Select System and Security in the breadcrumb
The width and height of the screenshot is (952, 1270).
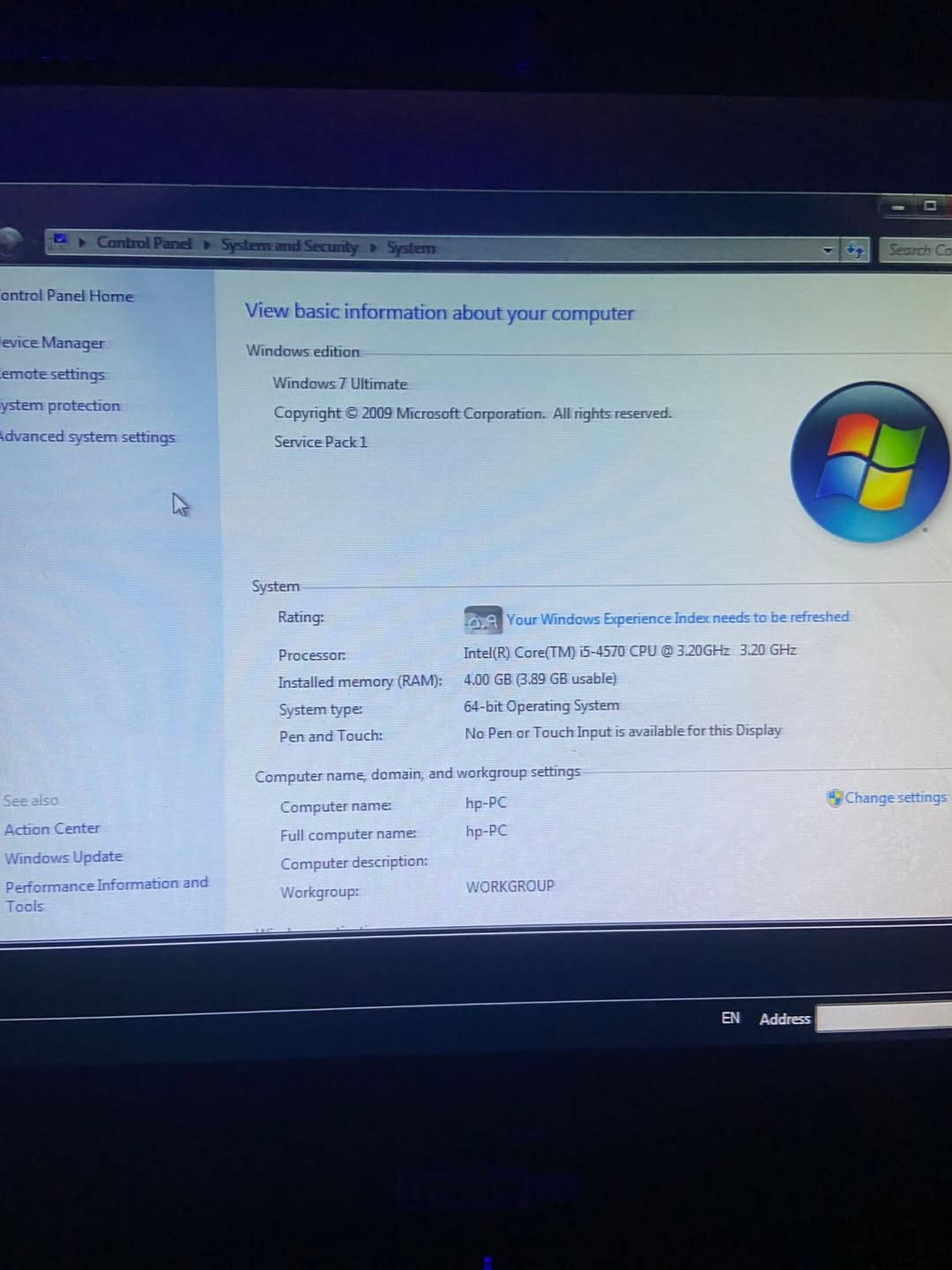click(289, 246)
